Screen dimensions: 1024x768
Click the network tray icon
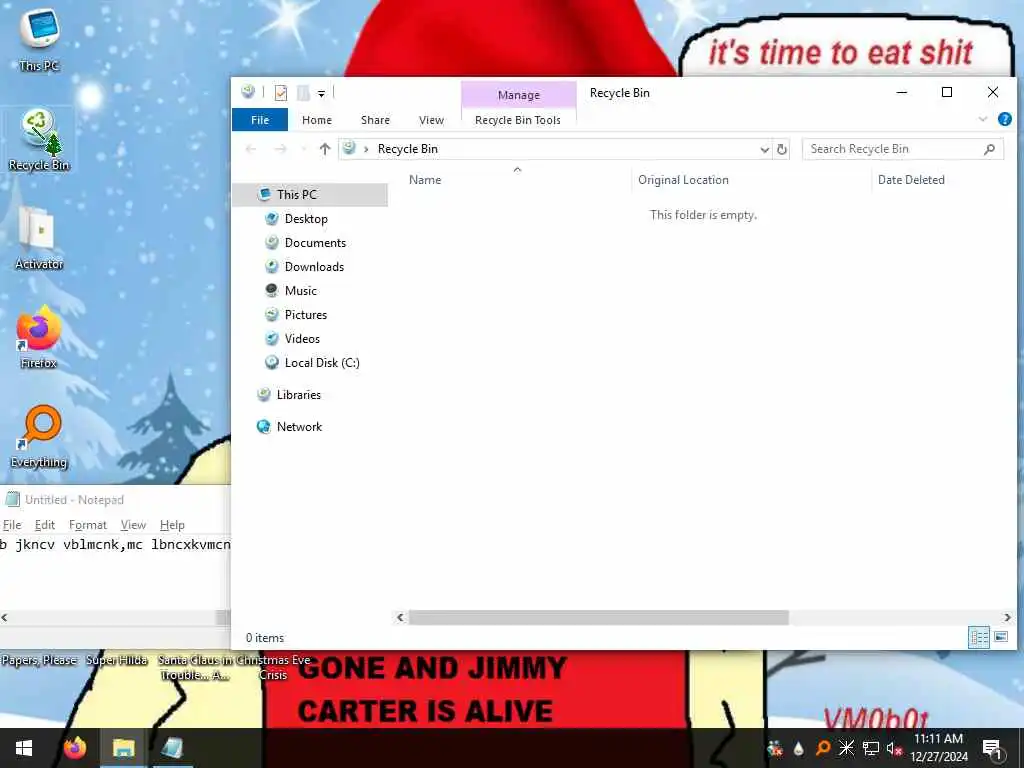click(871, 748)
